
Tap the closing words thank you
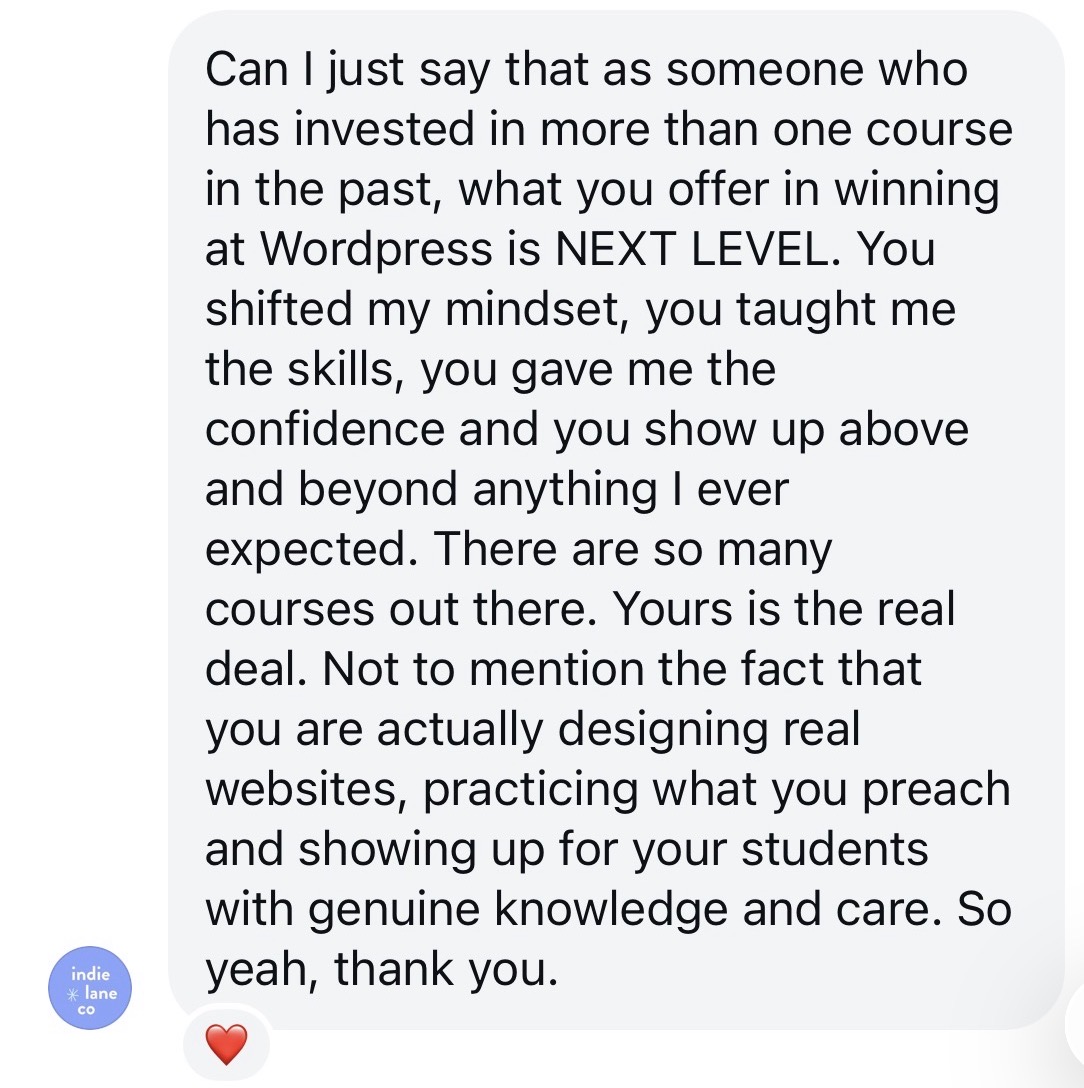tap(445, 970)
